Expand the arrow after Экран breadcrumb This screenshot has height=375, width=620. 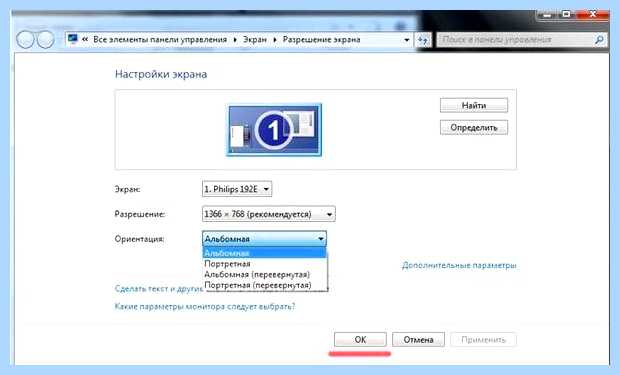point(275,40)
